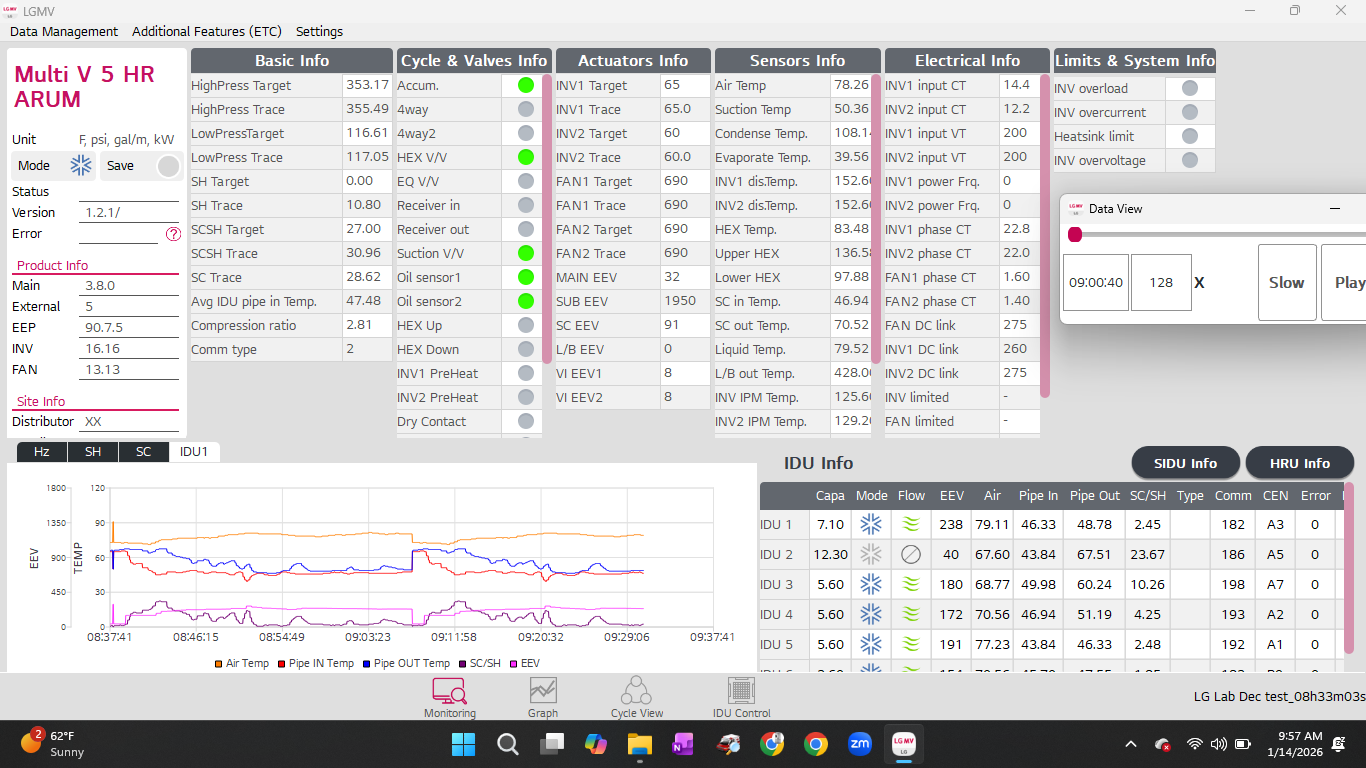Click the blocked flow icon for IDU 2
1366x768 pixels.
pos(911,554)
